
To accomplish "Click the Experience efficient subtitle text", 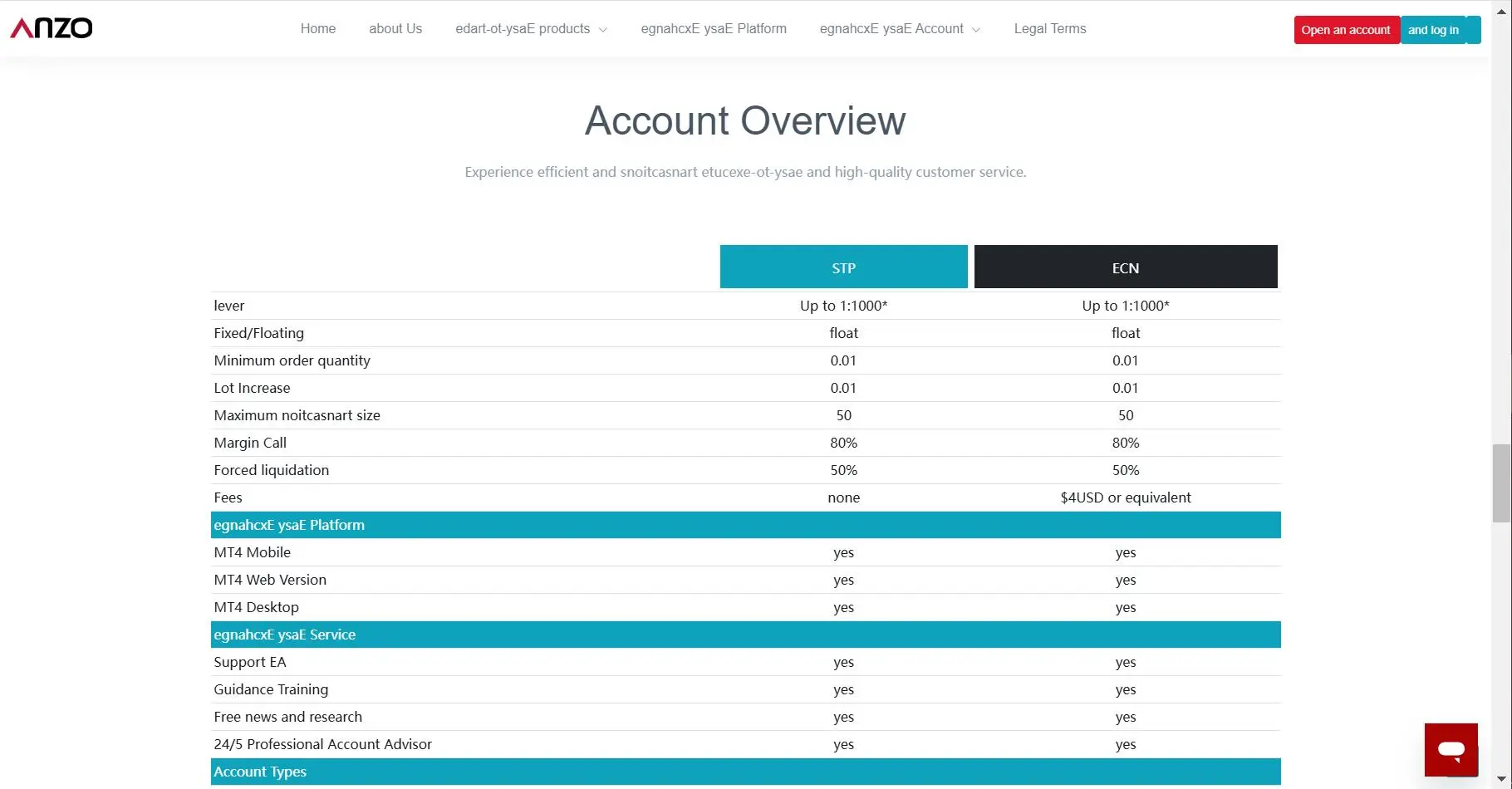I will pyautogui.click(x=745, y=172).
